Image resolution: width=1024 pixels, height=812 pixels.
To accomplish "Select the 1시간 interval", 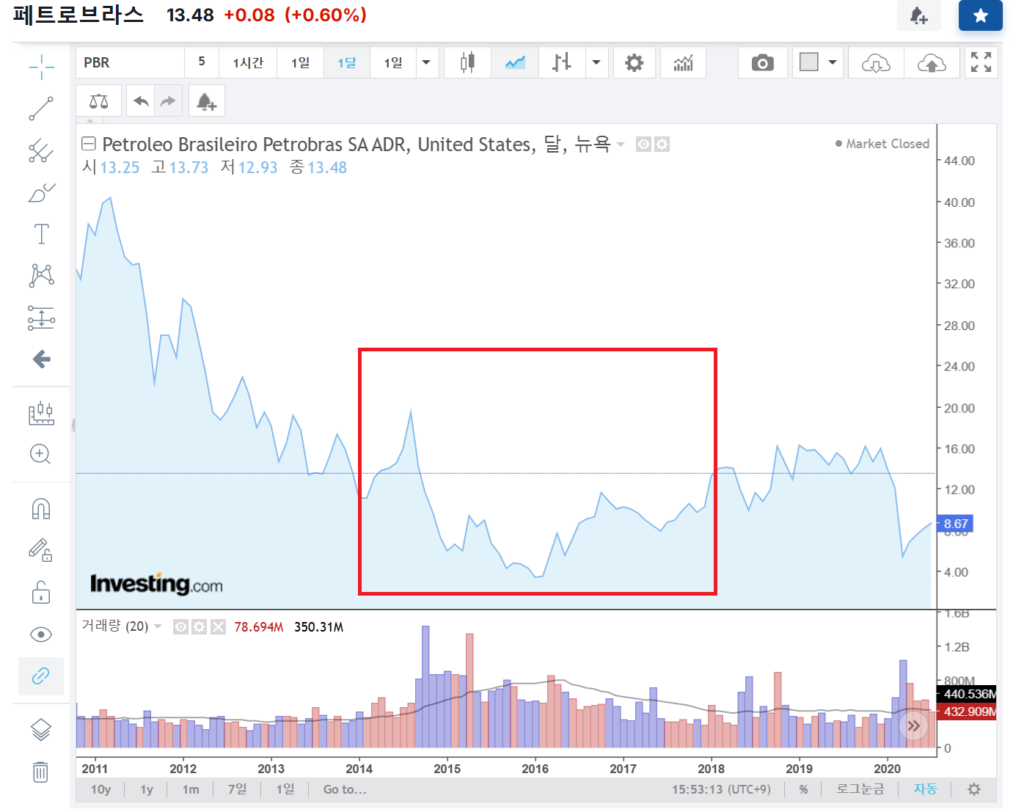I will click(x=248, y=63).
